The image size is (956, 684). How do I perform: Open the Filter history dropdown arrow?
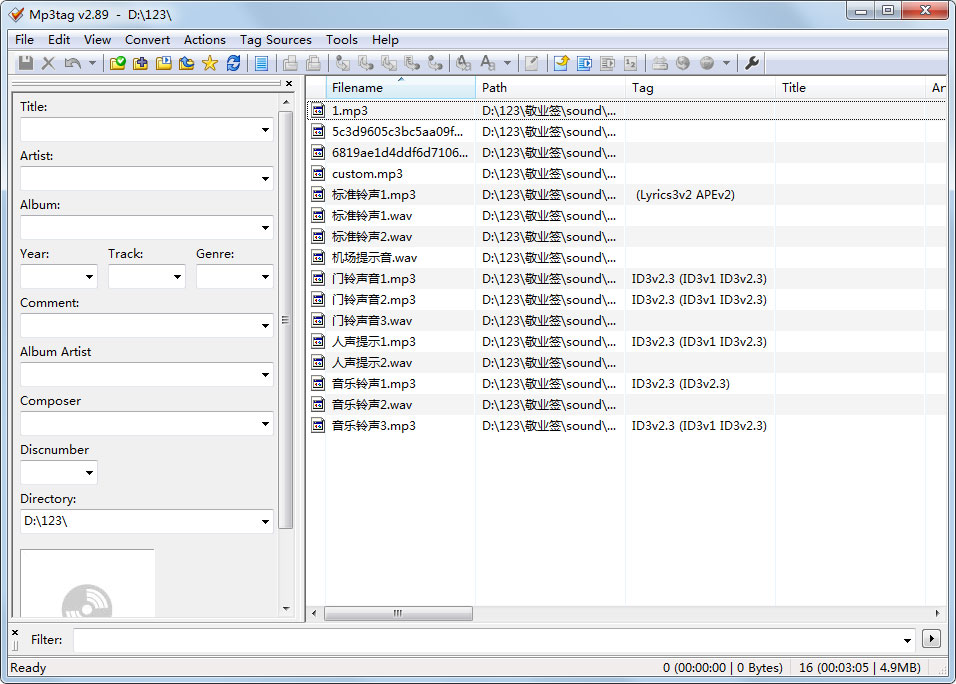click(x=907, y=640)
